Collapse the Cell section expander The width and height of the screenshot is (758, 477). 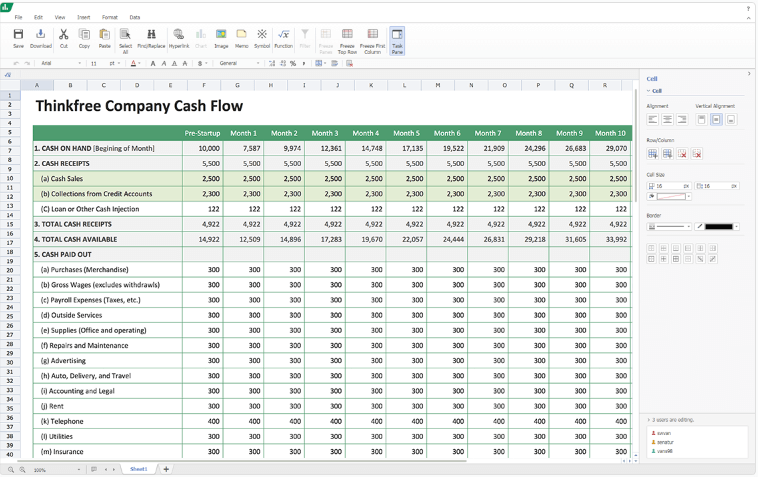(x=649, y=91)
